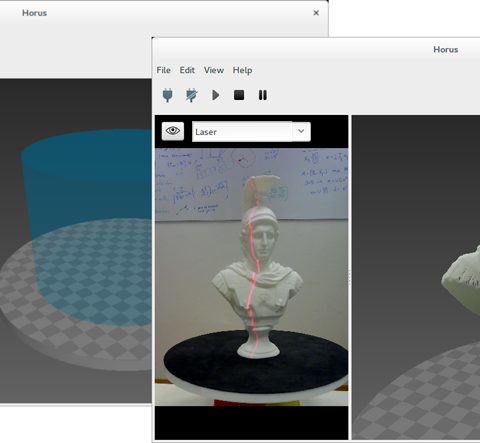Stop the scan with the stop button
The width and height of the screenshot is (480, 443).
(239, 95)
